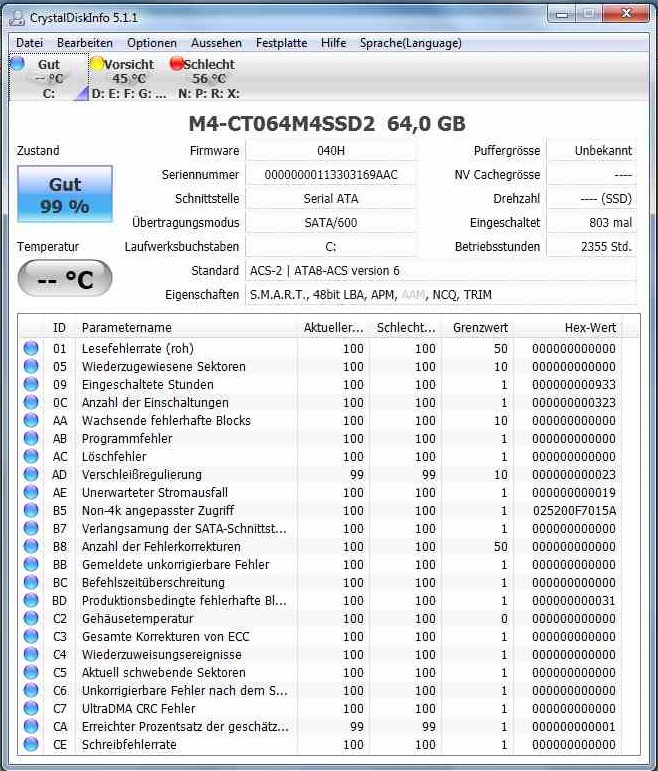The height and width of the screenshot is (771, 658).
Task: Click status orb of Schreibfehlerrate row
Action: pyautogui.click(x=31, y=744)
